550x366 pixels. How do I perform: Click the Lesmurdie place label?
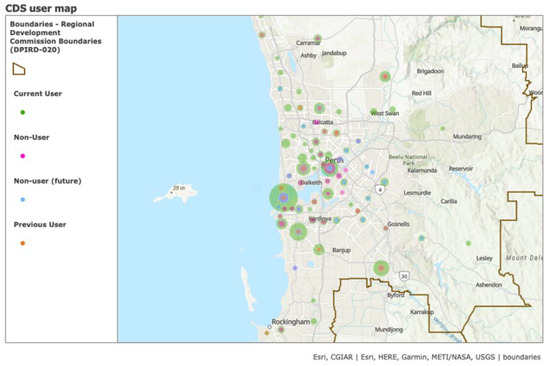pyautogui.click(x=417, y=193)
